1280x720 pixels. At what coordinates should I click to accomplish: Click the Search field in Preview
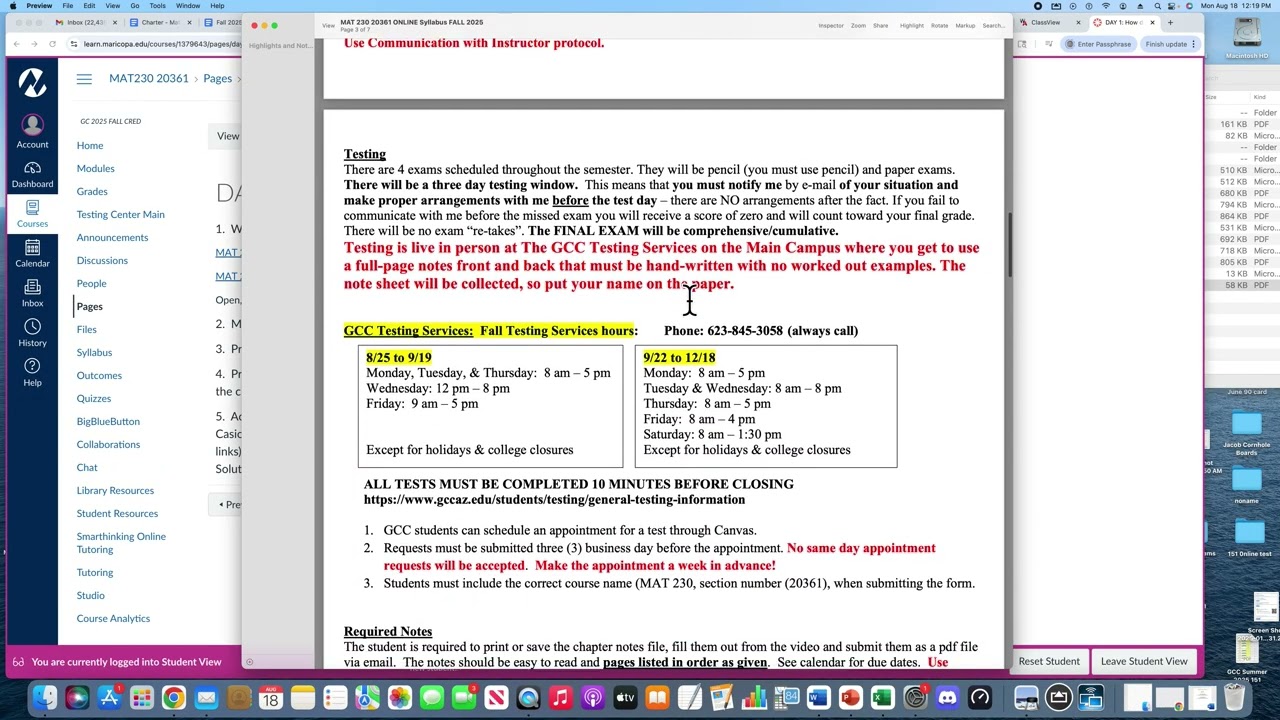tap(993, 25)
